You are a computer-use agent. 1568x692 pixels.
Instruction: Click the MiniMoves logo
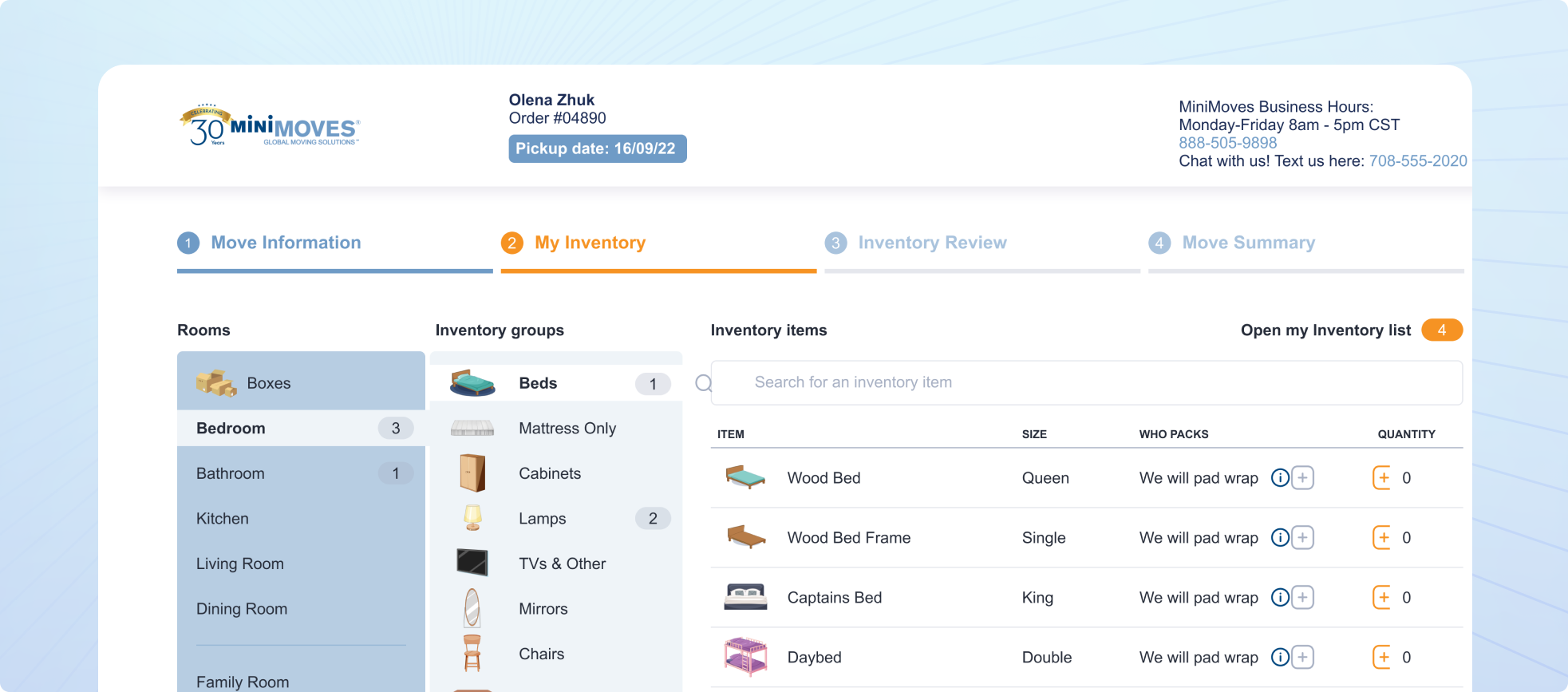(x=270, y=126)
